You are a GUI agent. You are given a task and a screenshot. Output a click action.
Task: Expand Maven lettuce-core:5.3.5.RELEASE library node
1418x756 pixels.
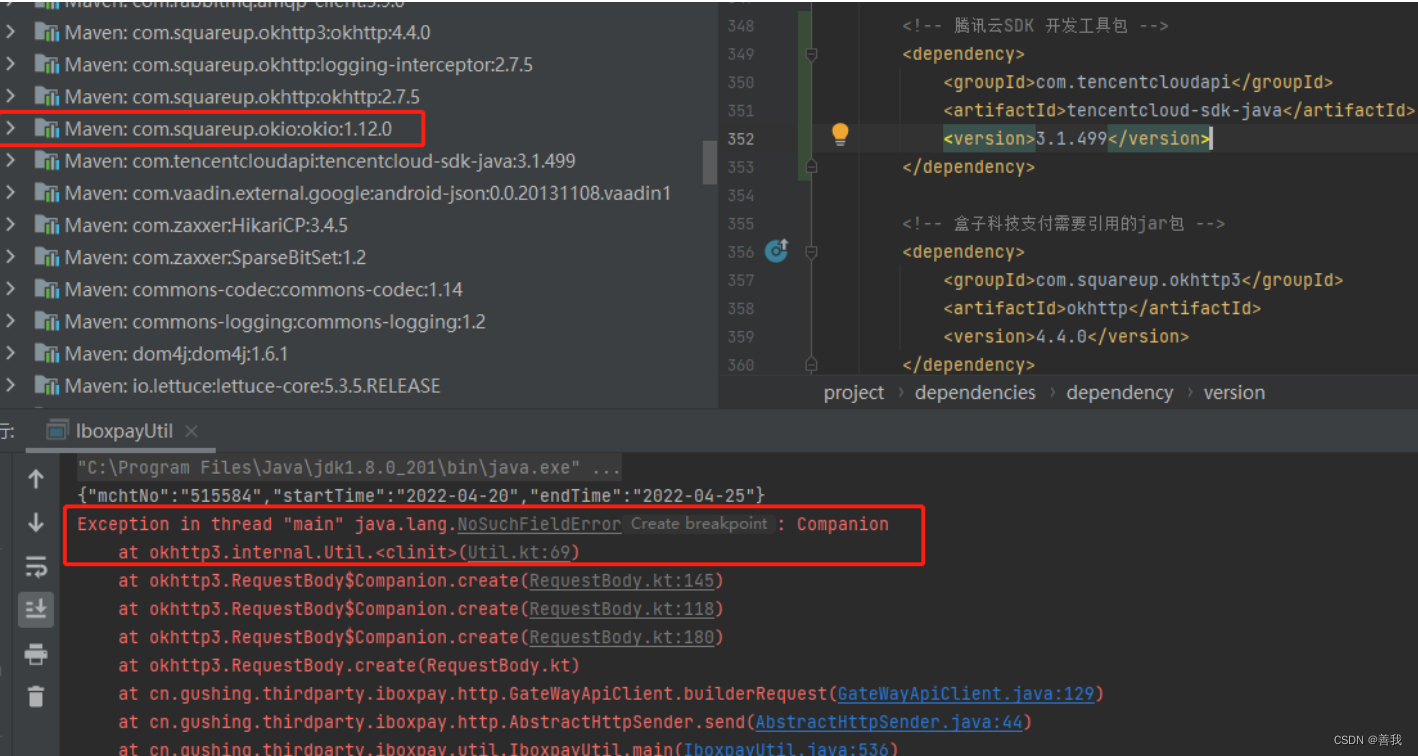pos(10,385)
